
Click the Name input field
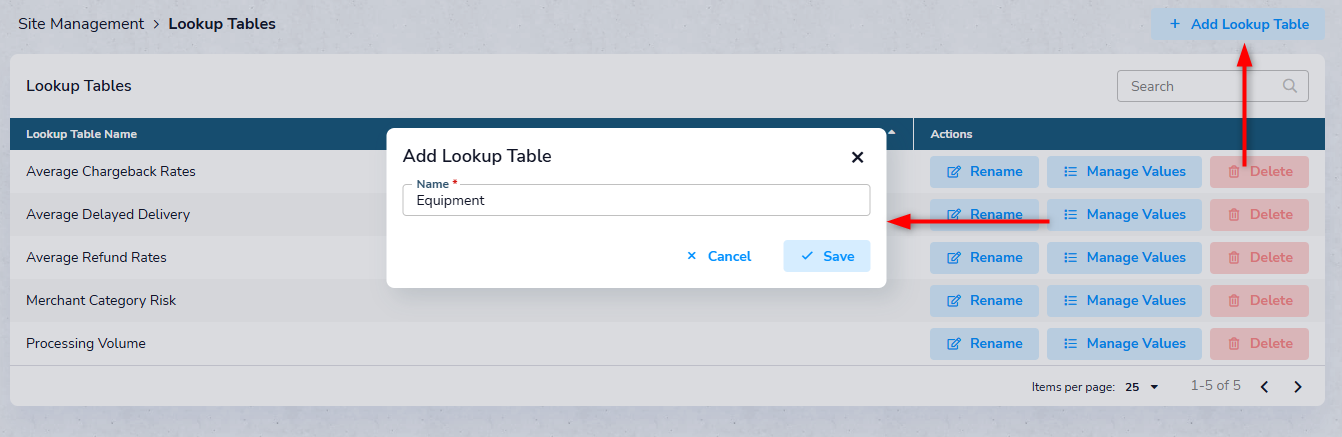pyautogui.click(x=636, y=200)
